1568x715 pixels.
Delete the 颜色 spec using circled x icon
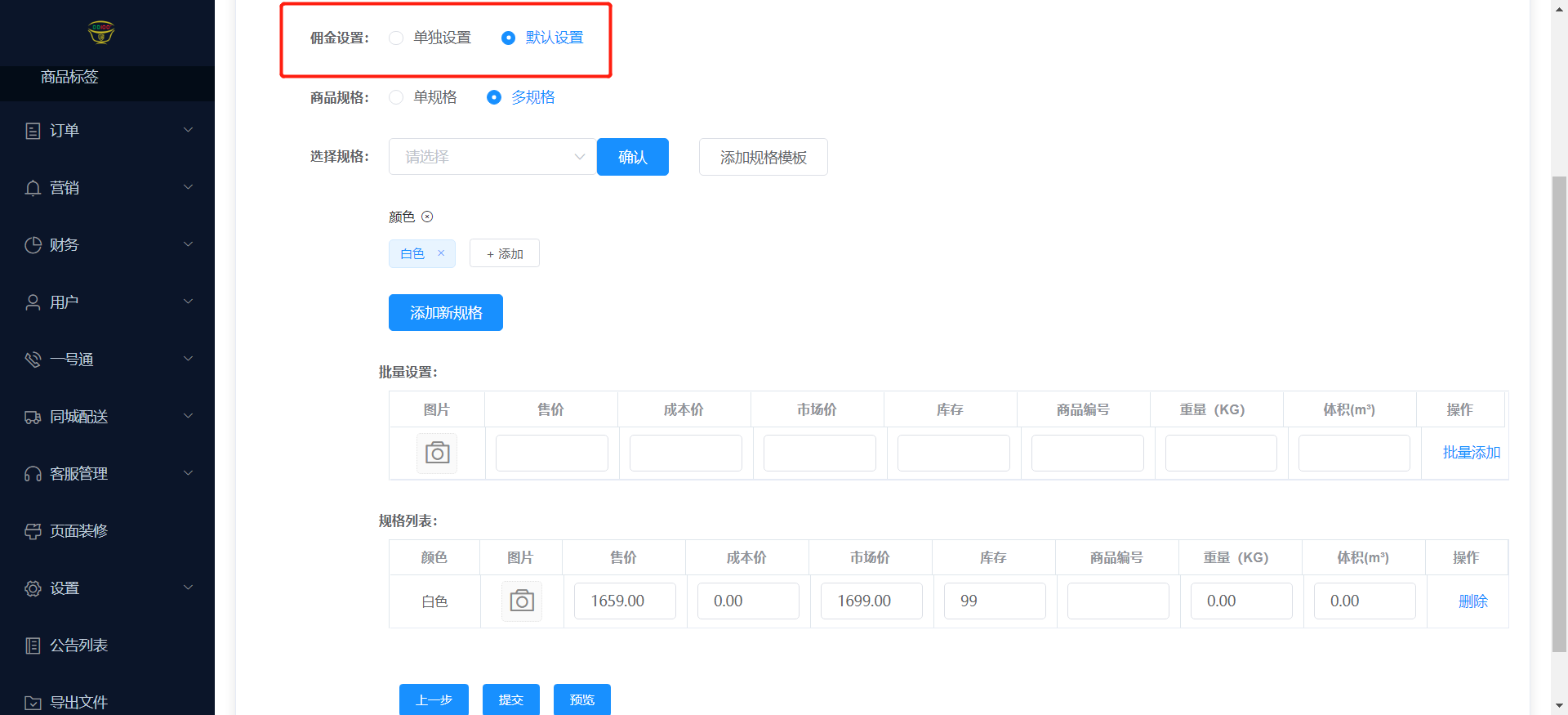click(427, 217)
